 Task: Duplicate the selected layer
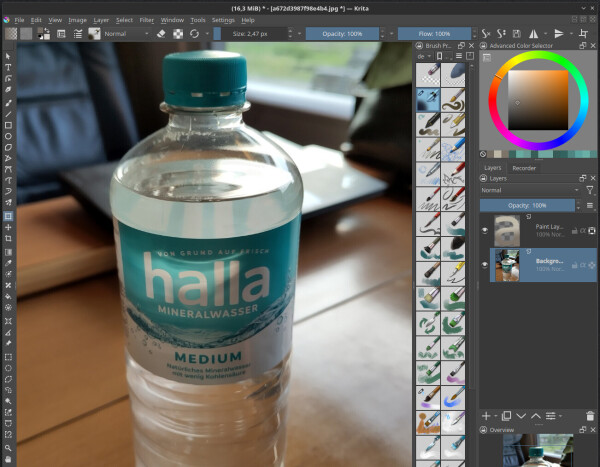pos(507,416)
